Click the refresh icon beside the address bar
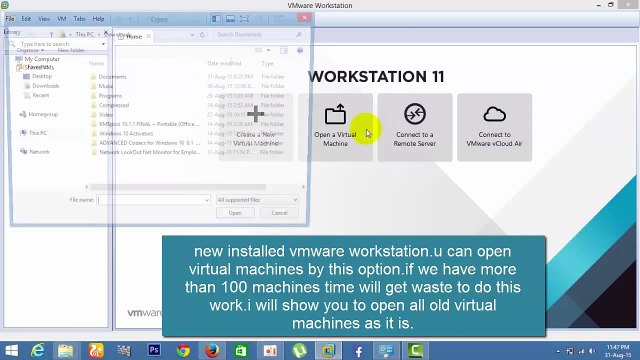 click(202, 35)
